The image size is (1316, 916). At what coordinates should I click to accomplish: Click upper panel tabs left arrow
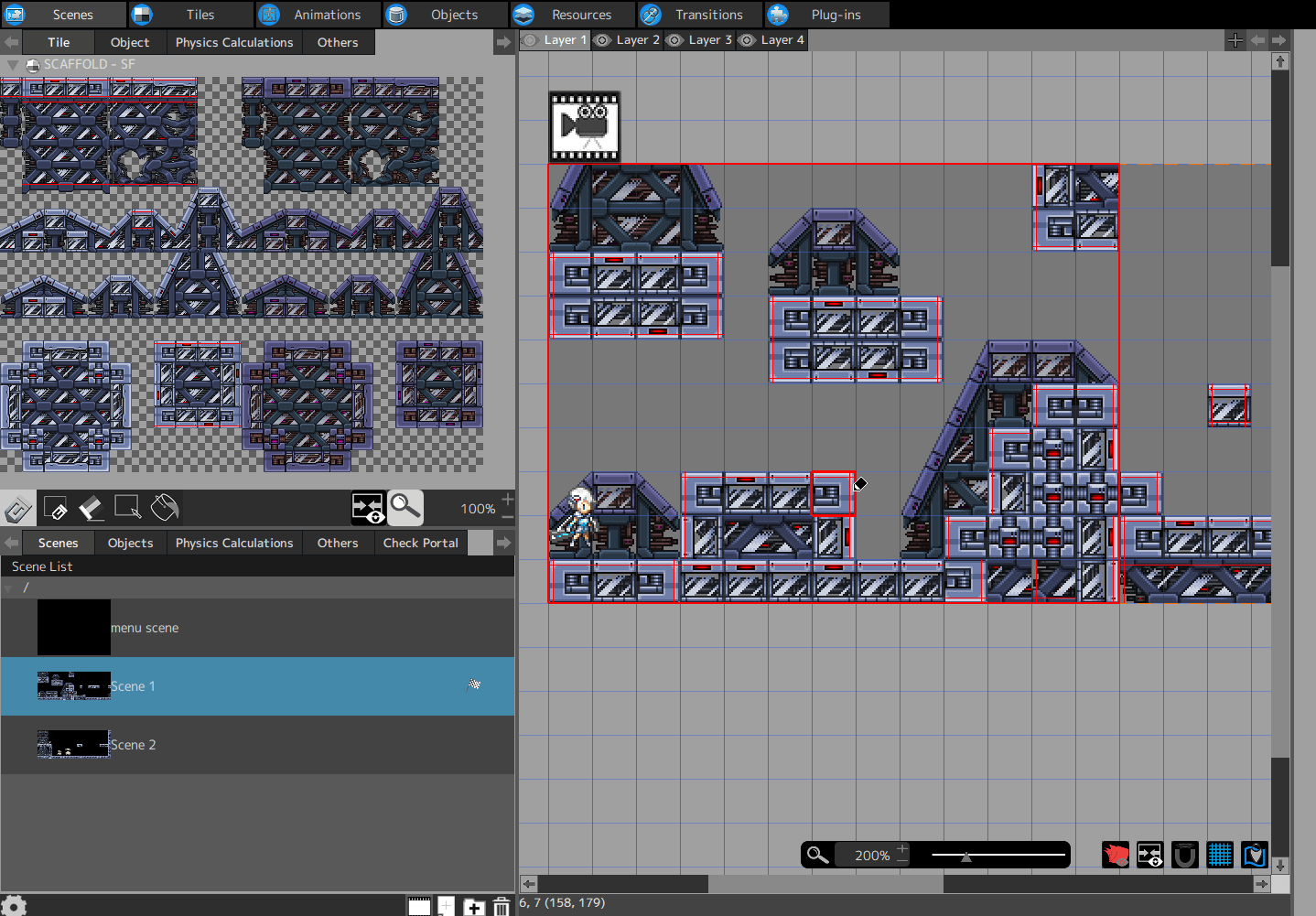click(x=11, y=42)
